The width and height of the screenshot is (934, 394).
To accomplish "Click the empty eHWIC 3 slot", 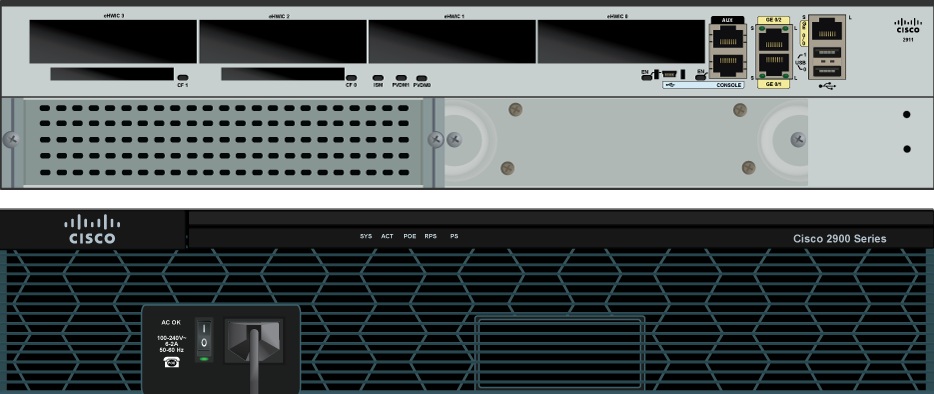I will (113, 41).
